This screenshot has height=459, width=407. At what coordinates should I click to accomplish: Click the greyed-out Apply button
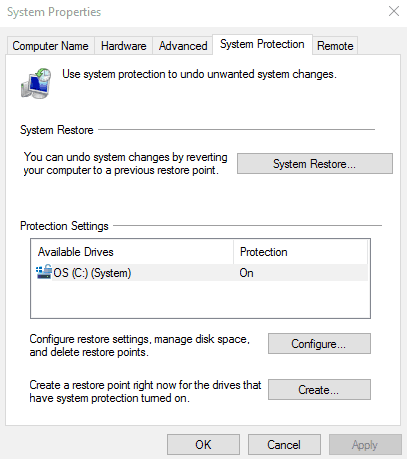pyautogui.click(x=365, y=445)
